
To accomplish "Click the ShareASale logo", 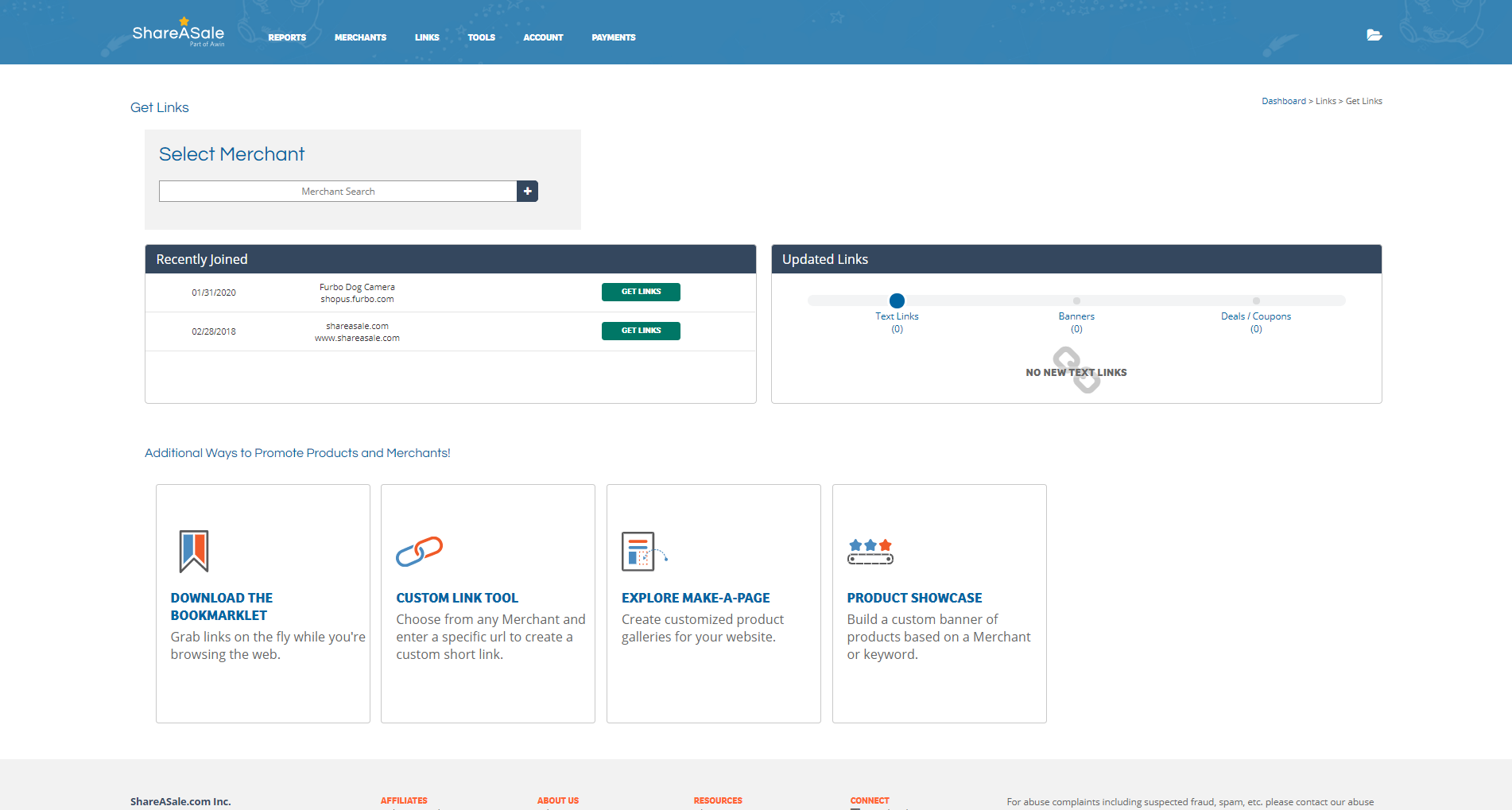I will [178, 33].
